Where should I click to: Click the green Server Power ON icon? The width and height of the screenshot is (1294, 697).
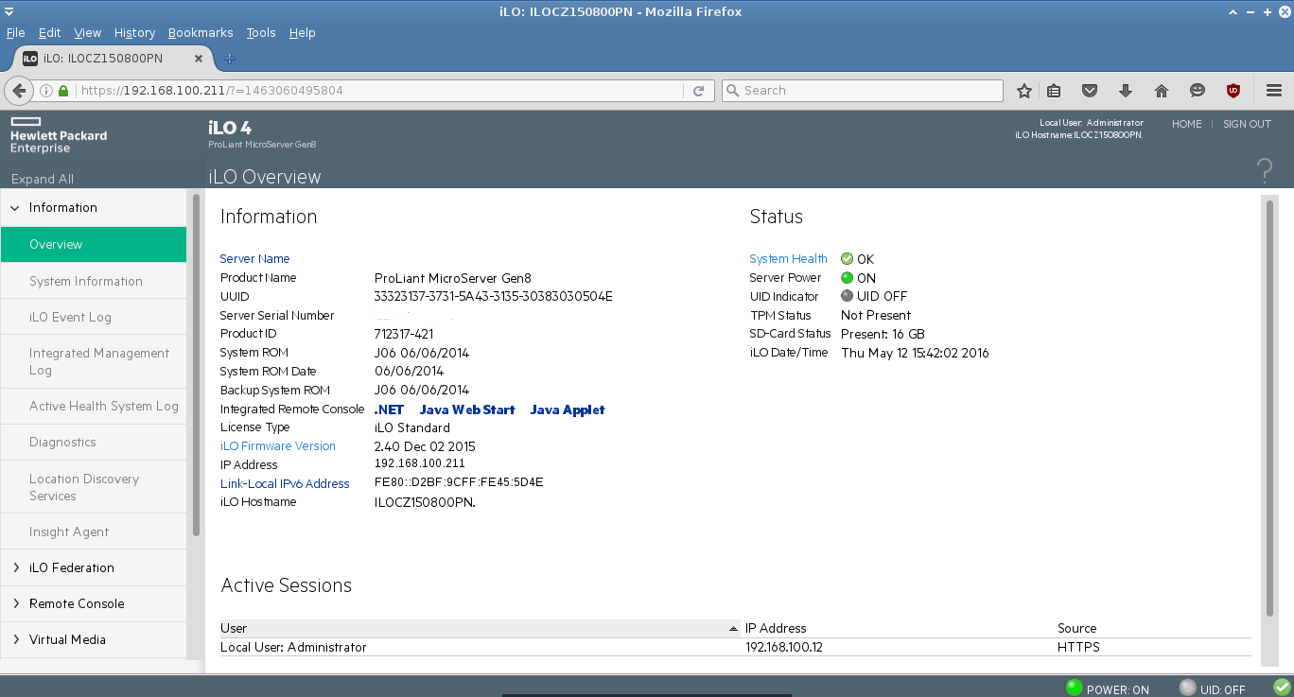[847, 277]
